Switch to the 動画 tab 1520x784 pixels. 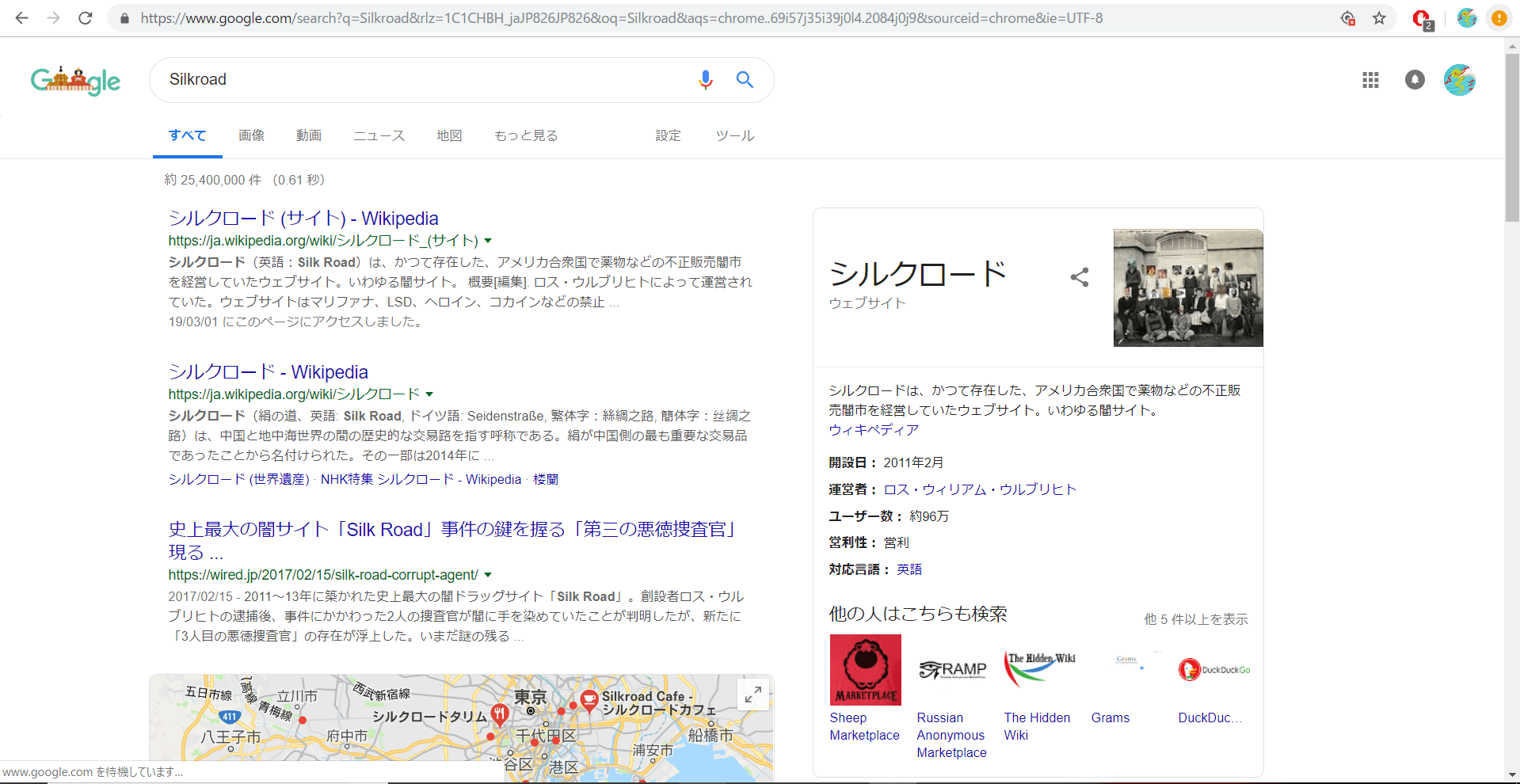click(x=309, y=135)
